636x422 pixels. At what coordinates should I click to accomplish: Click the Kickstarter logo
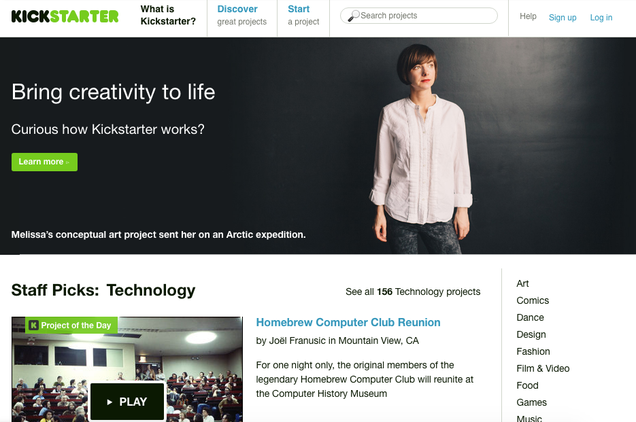pos(65,16)
